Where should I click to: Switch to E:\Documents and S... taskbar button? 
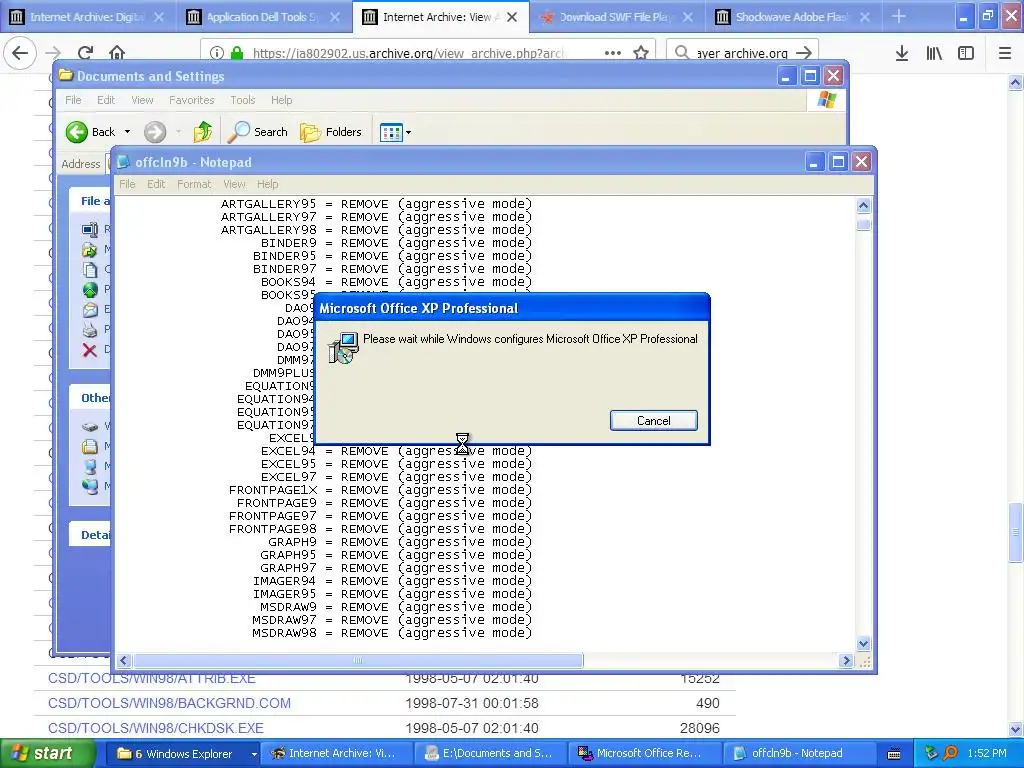(491, 754)
